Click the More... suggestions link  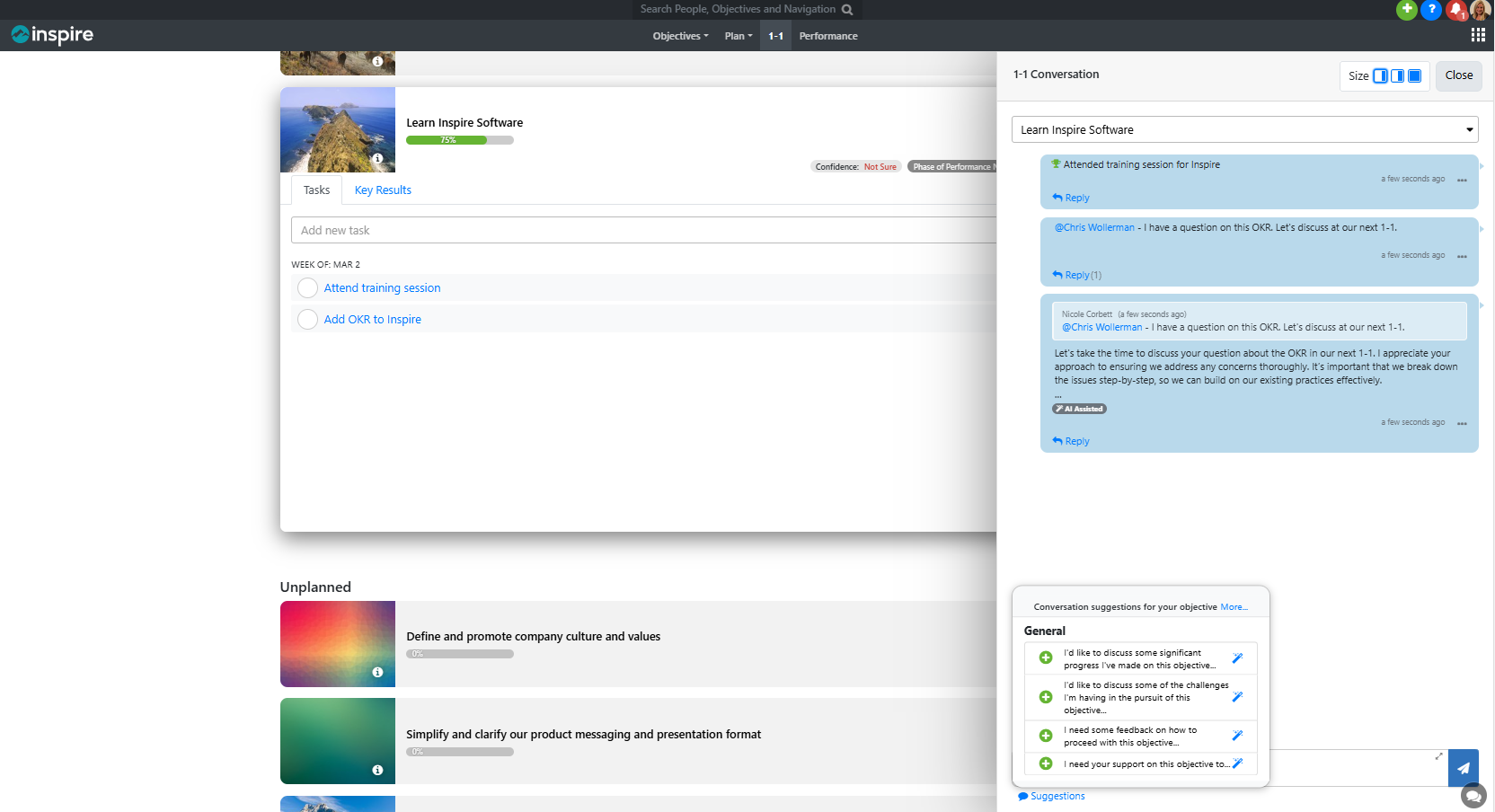[x=1234, y=607]
